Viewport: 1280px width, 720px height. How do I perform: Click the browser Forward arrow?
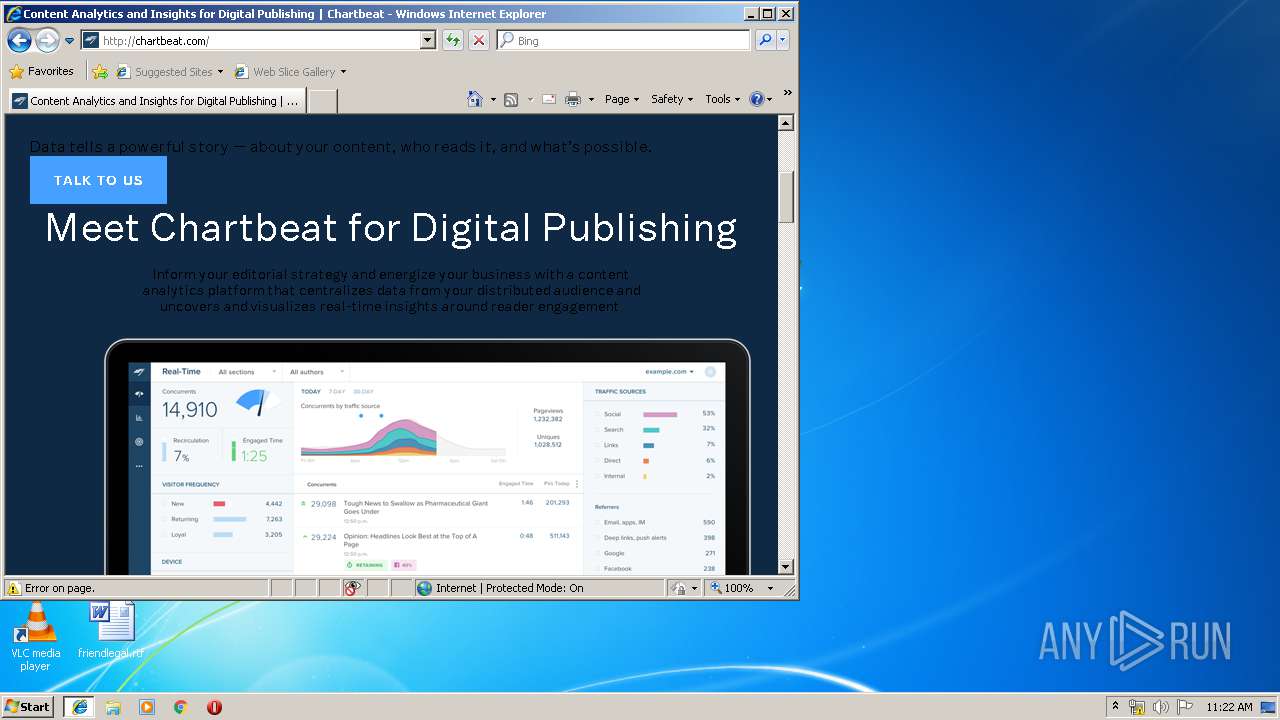pos(47,40)
